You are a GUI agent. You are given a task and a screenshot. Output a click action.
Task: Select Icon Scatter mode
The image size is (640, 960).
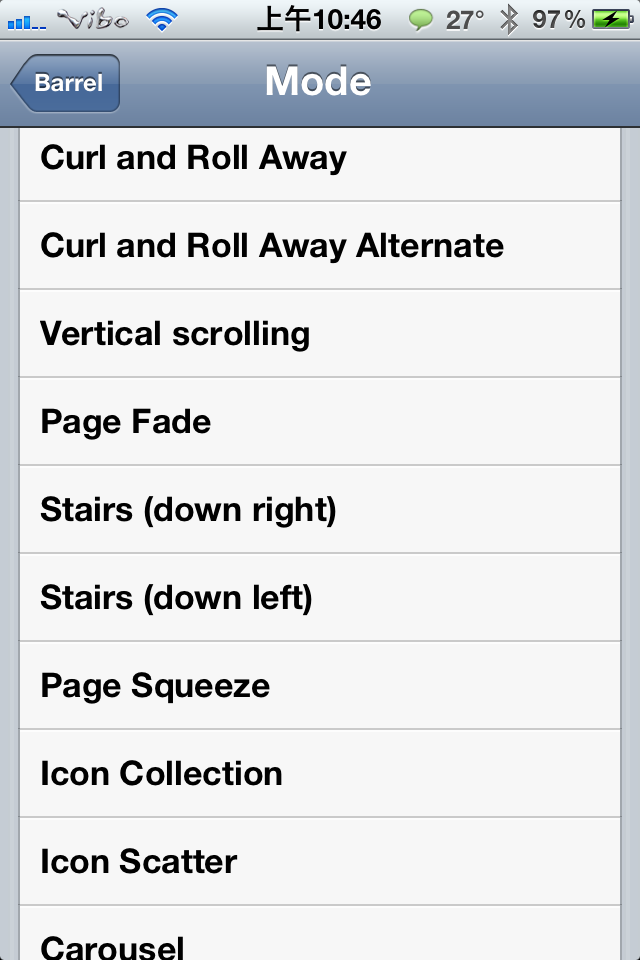pyautogui.click(x=320, y=861)
